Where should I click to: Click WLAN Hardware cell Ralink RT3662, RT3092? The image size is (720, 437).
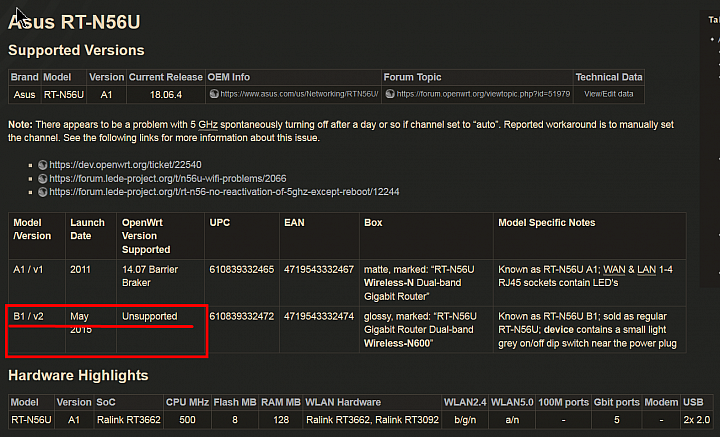[x=372, y=420]
